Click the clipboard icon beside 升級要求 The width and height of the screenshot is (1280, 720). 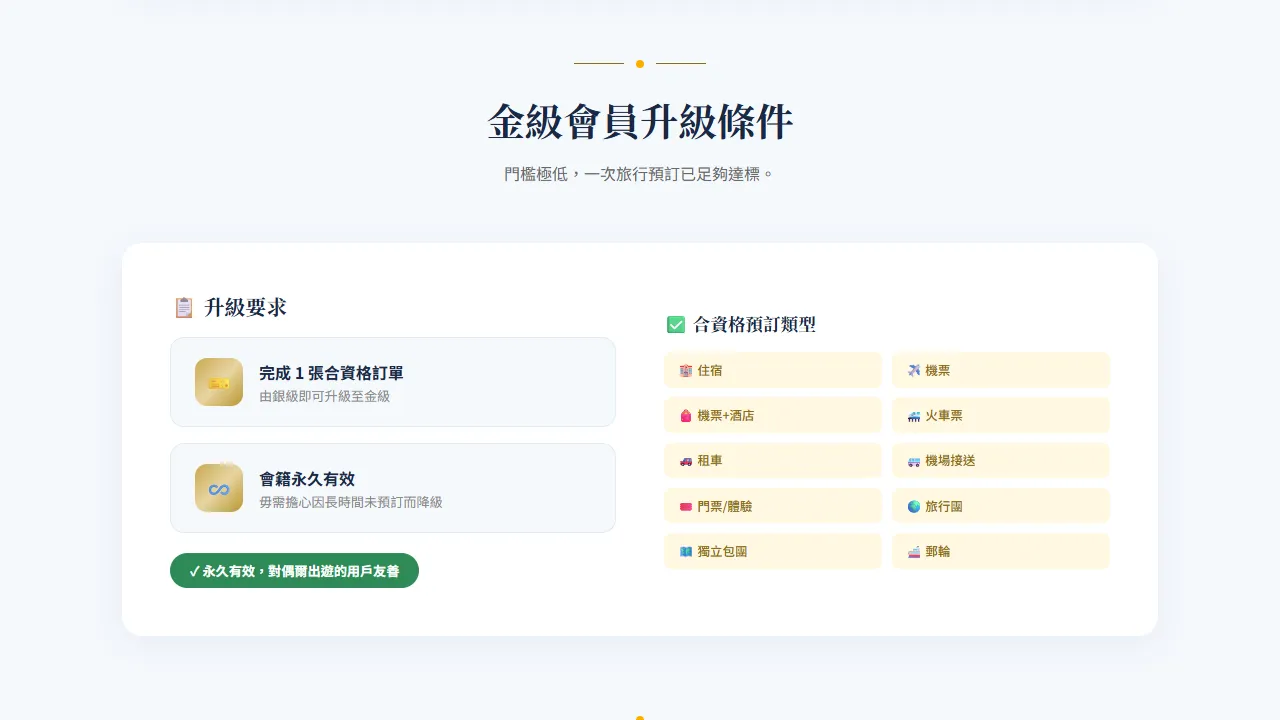point(183,308)
